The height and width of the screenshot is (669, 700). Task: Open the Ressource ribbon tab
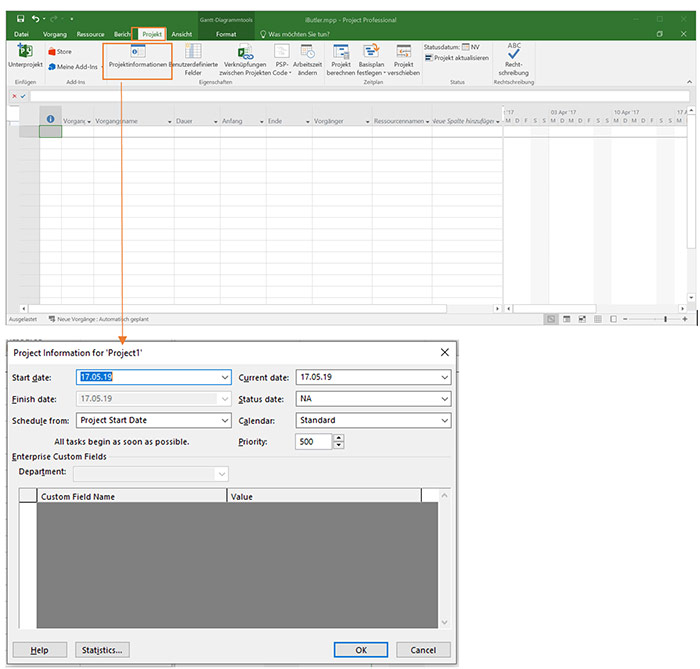coord(90,34)
